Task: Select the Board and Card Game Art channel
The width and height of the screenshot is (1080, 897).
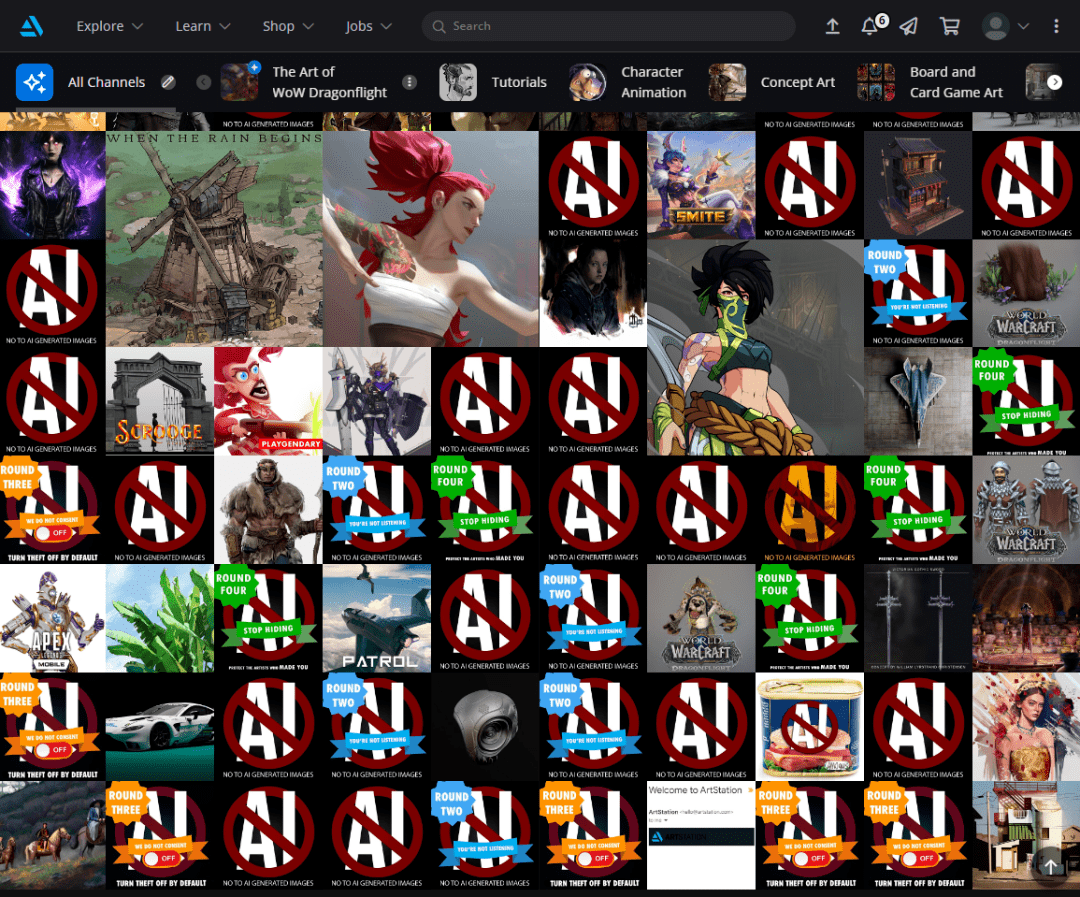Action: click(x=930, y=82)
